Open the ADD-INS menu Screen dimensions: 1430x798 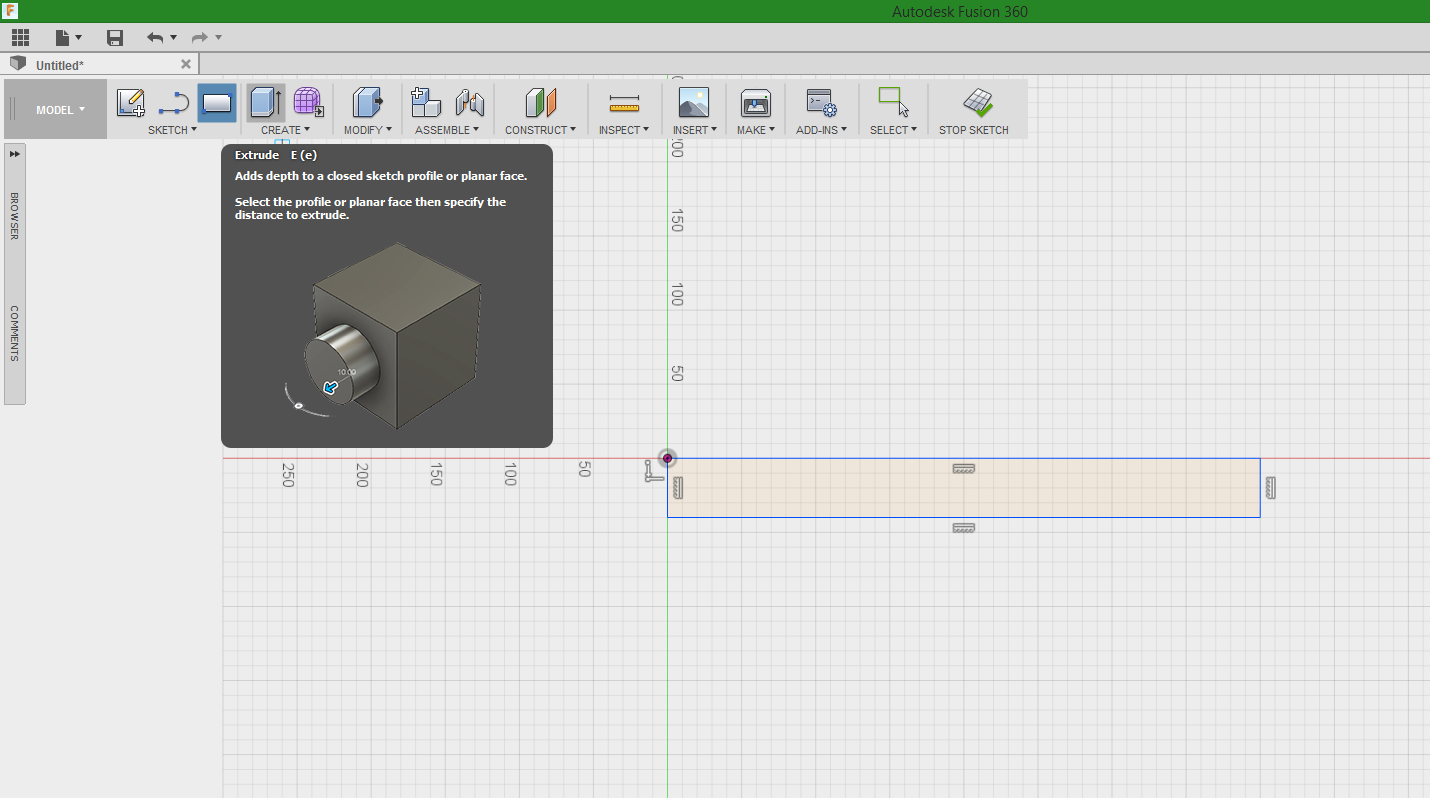point(821,130)
